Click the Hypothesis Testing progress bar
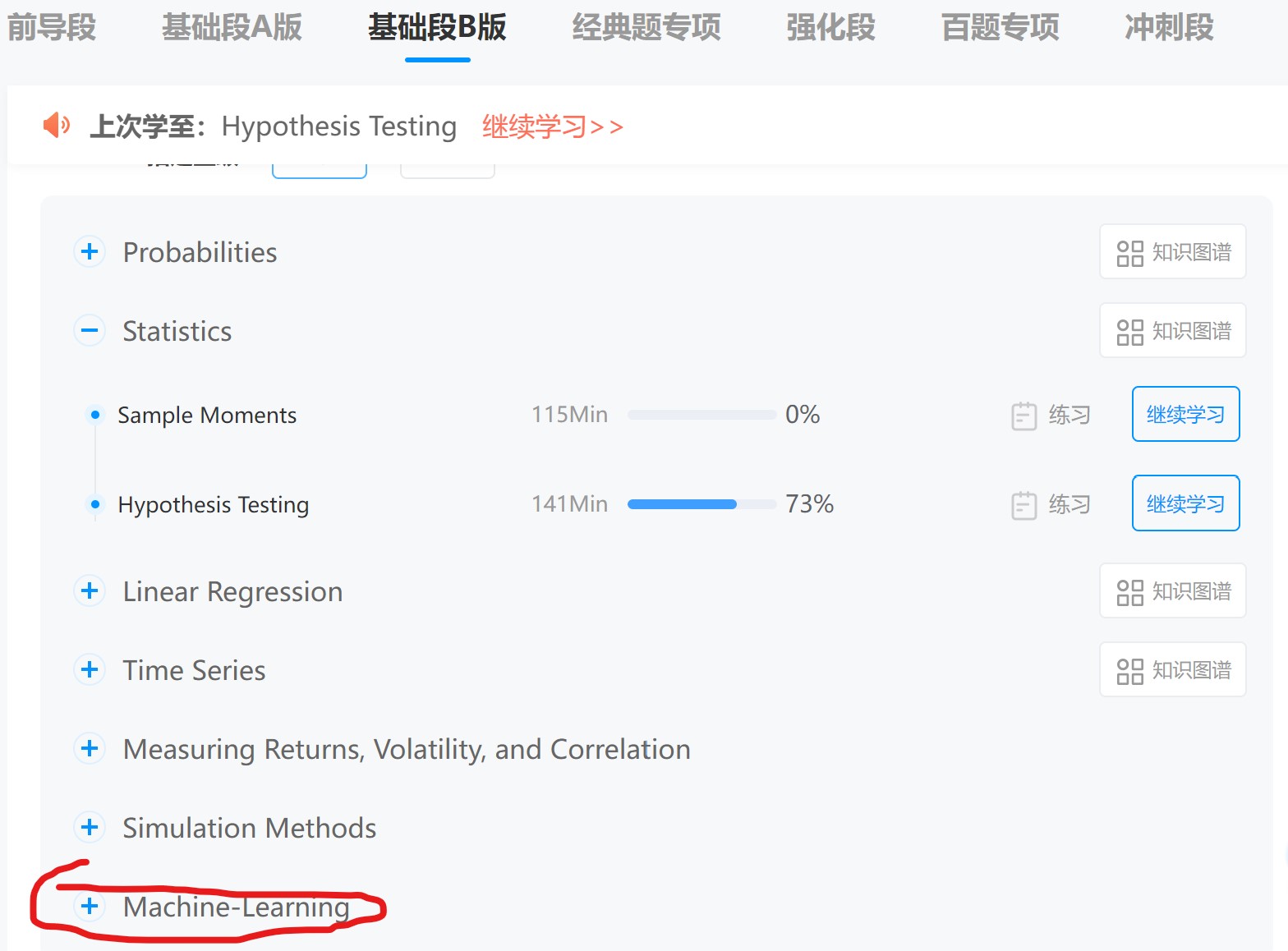 tap(701, 504)
